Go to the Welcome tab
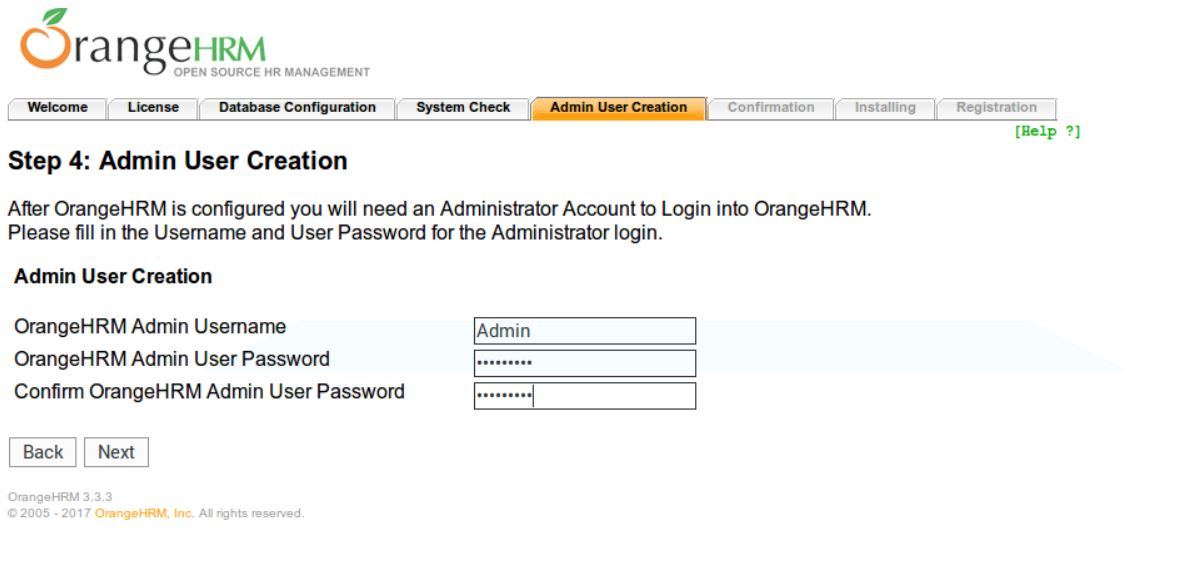The height and width of the screenshot is (567, 1186). tap(57, 108)
